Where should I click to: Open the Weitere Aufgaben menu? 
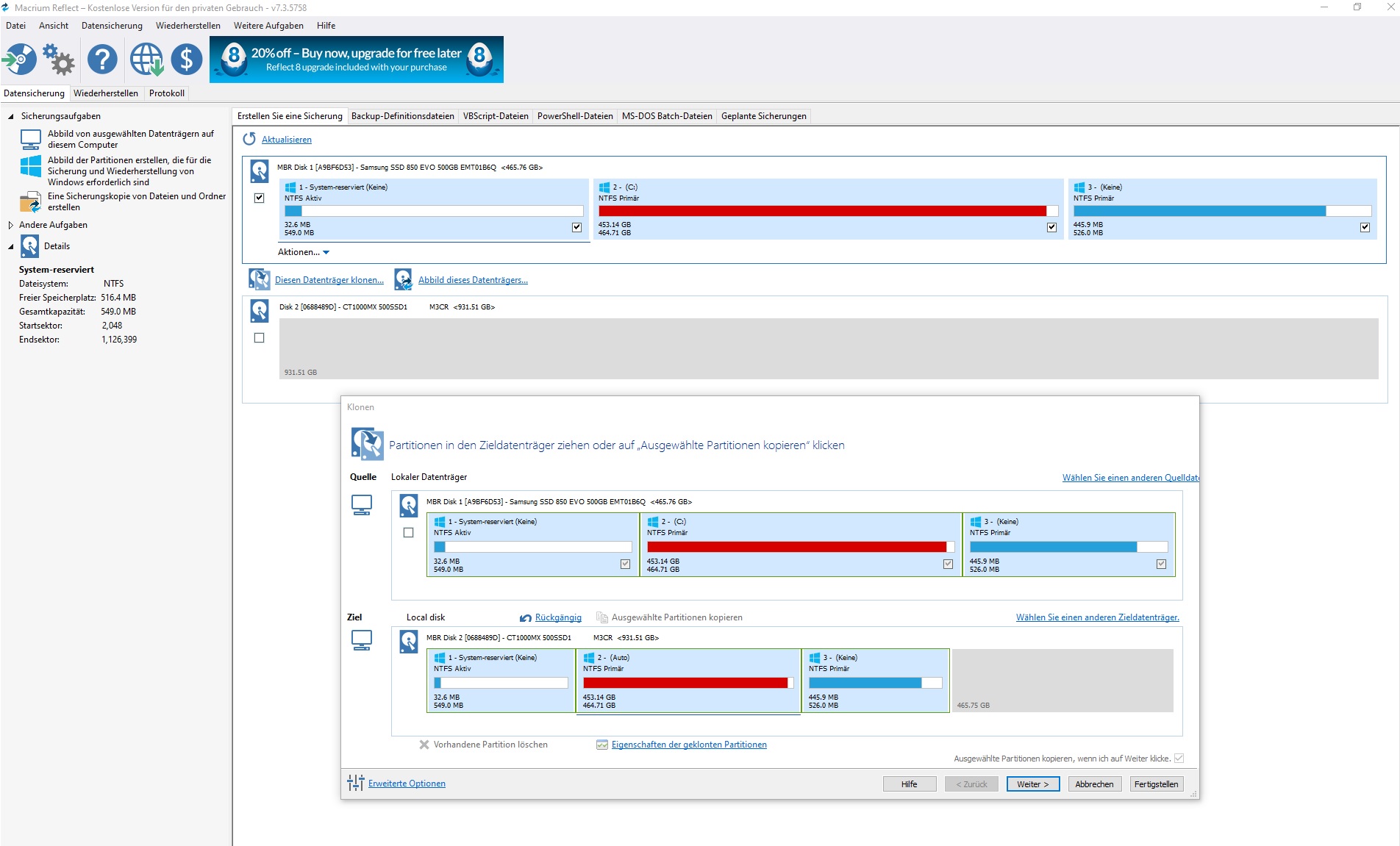point(268,25)
